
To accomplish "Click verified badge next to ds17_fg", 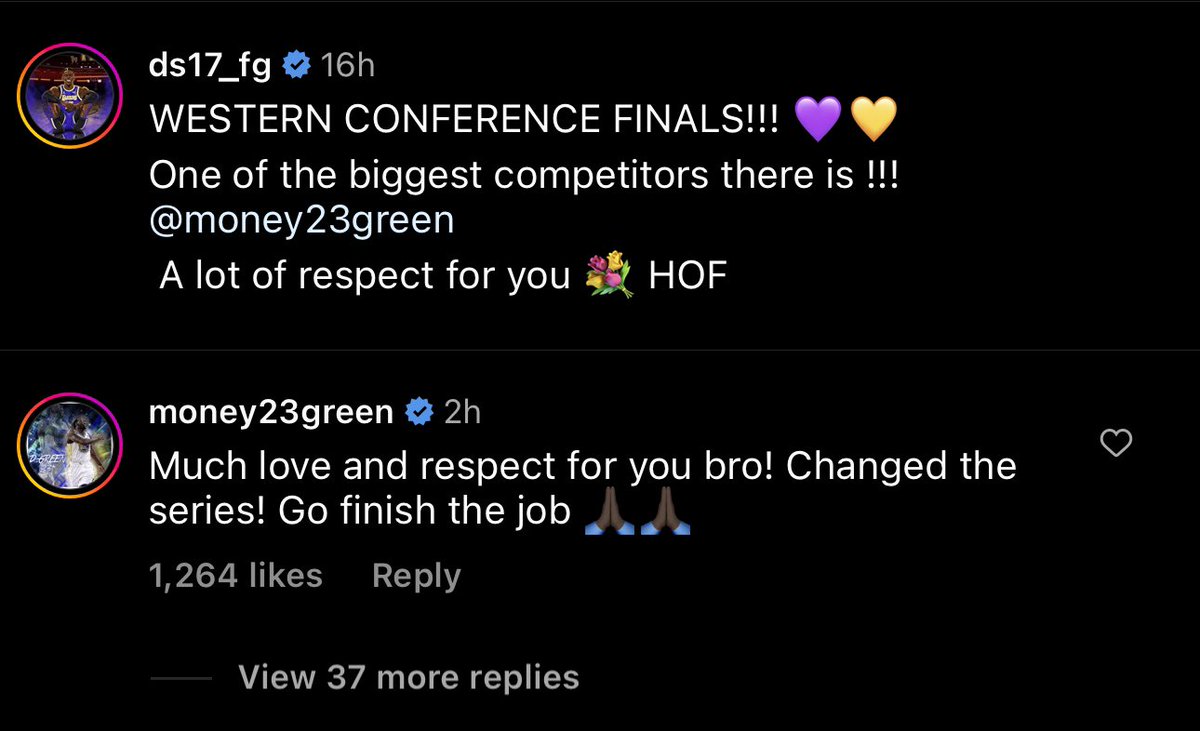I will coord(295,67).
